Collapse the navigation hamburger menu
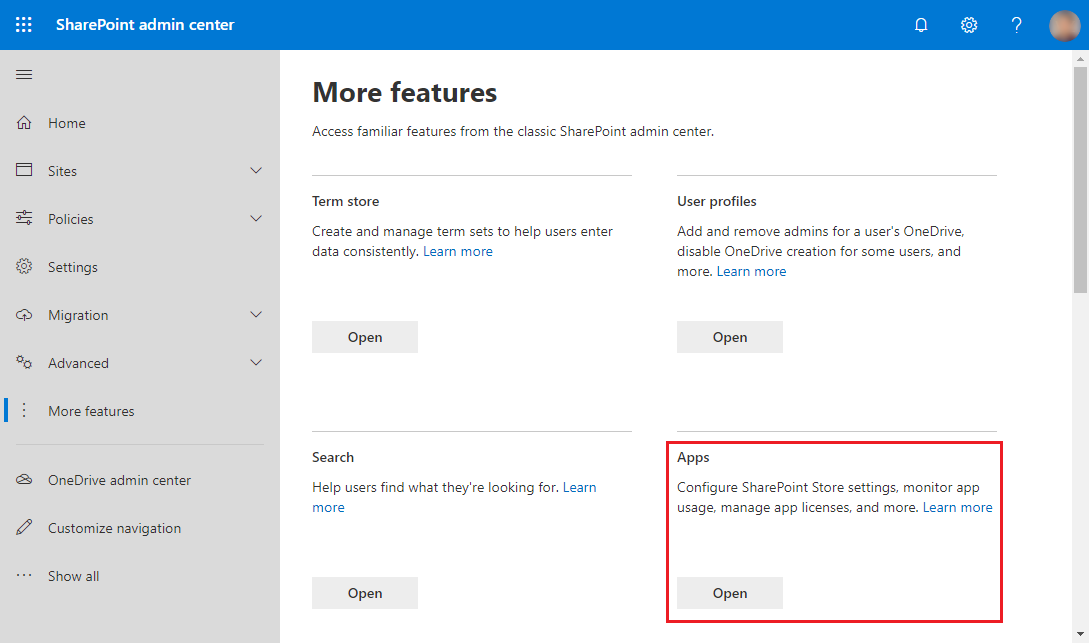Image resolution: width=1089 pixels, height=643 pixels. click(x=24, y=74)
